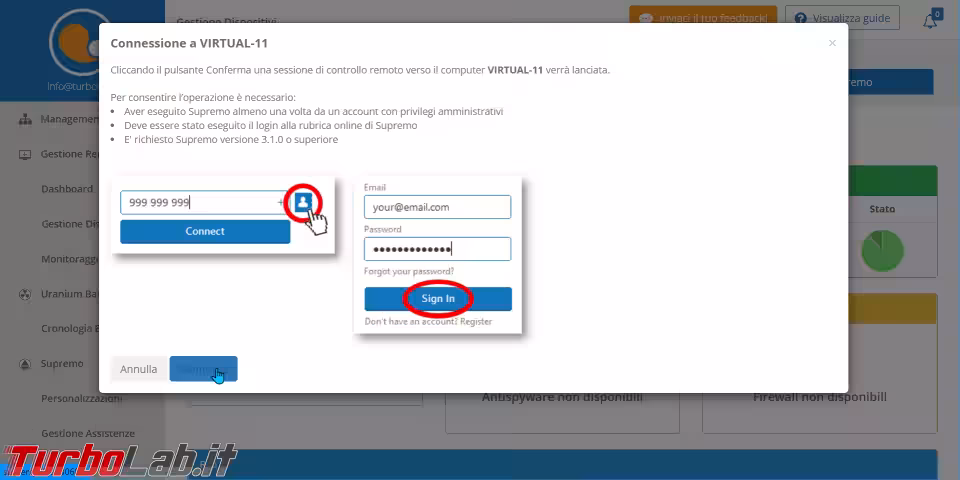Click the Uranium Backup radiation icon
This screenshot has width=960, height=480.
(25, 294)
